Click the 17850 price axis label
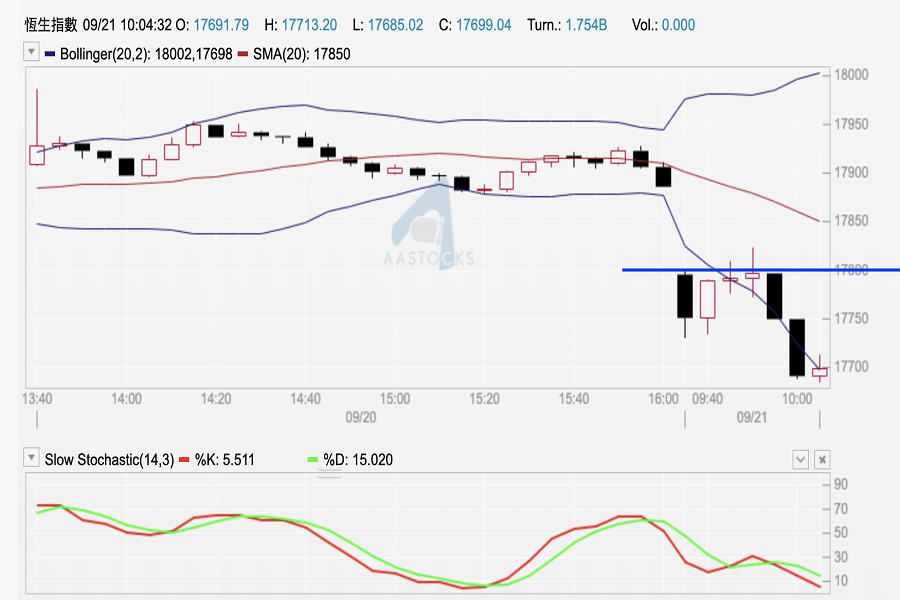This screenshot has width=900, height=600. click(851, 221)
